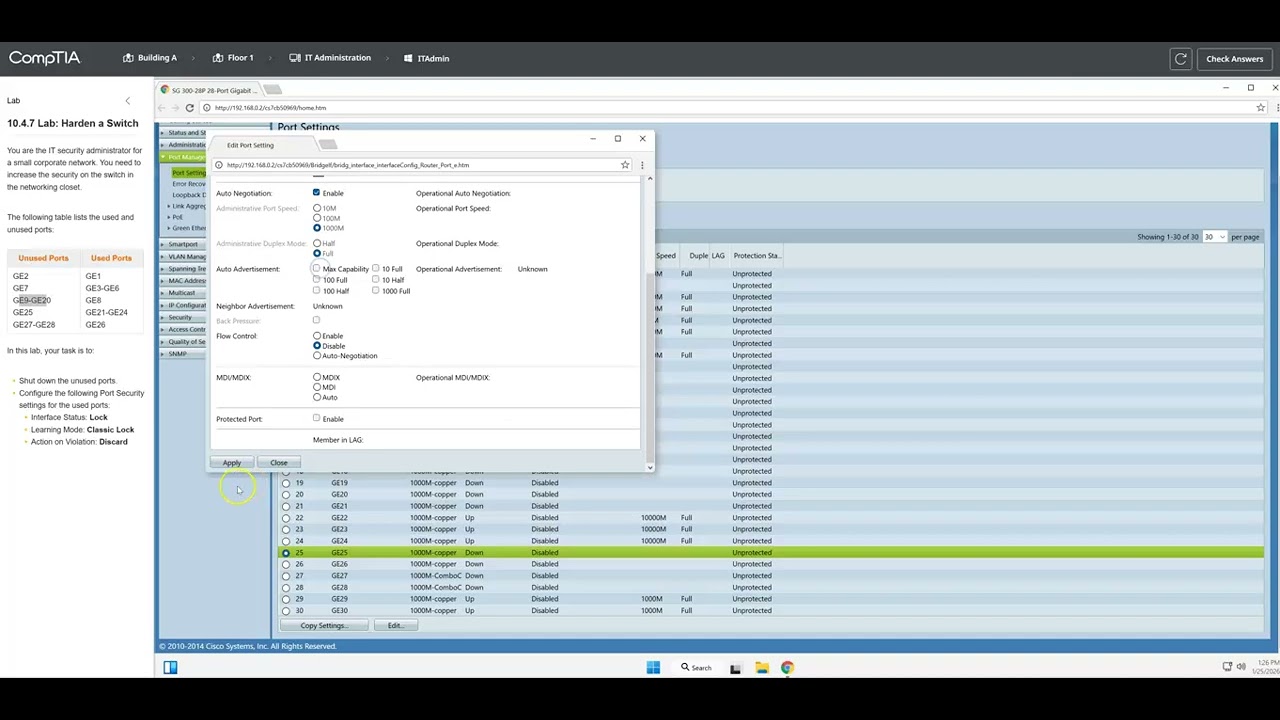Expand the Smartport menu section
Image resolution: width=1280 pixels, height=720 pixels.
[x=182, y=244]
